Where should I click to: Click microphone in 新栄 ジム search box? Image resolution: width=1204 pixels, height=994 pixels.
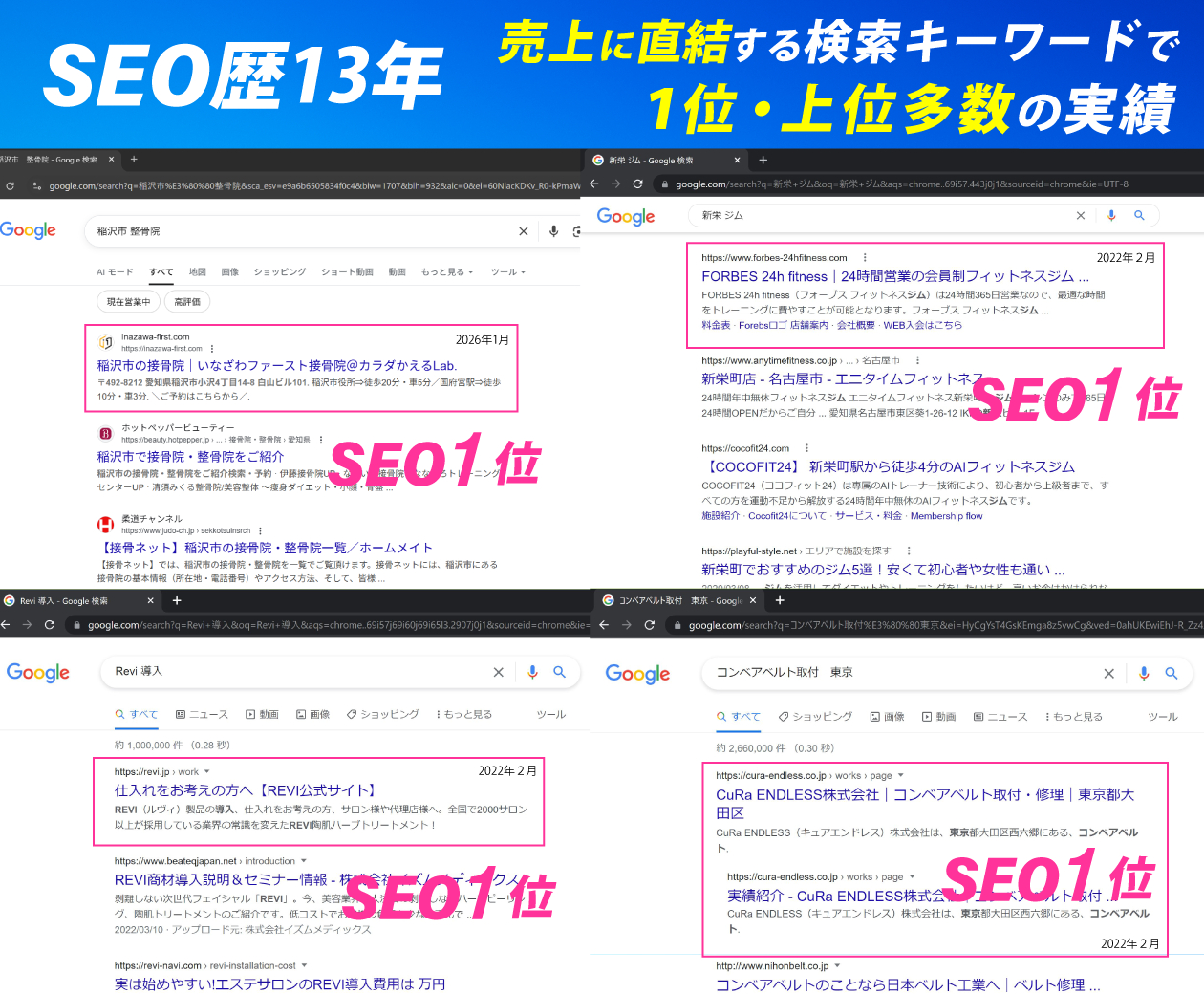1111,216
